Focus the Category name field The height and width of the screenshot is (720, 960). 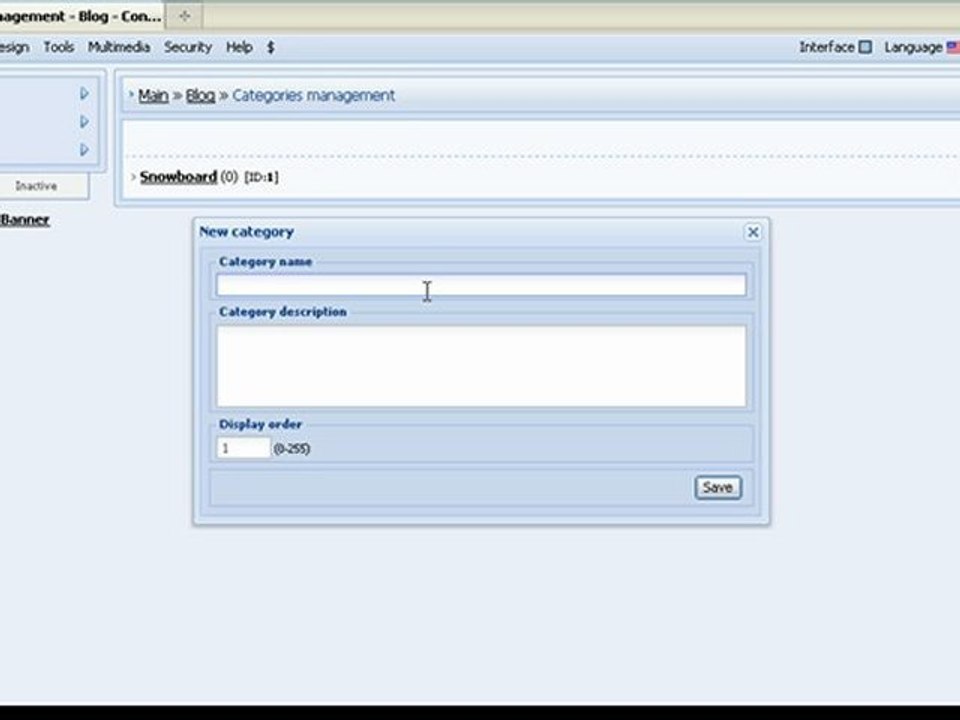coord(481,285)
